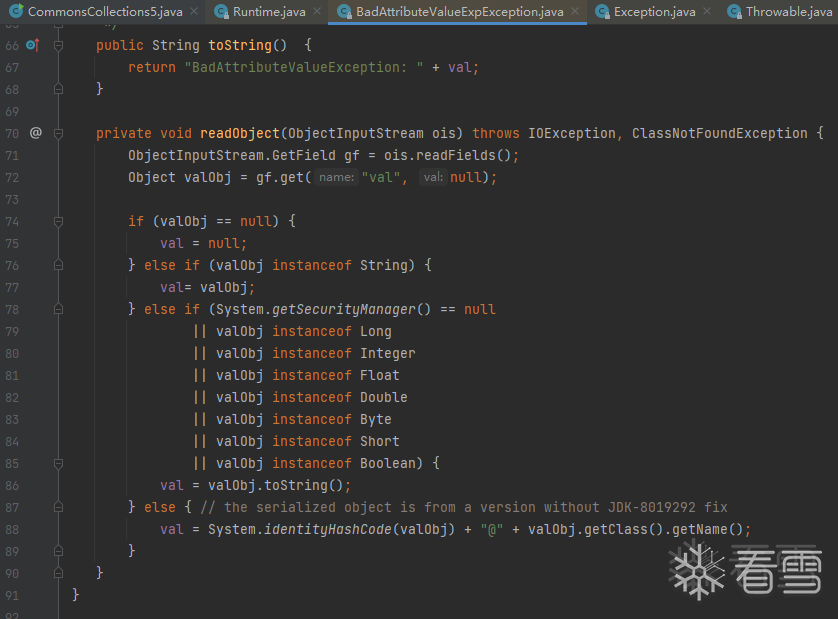
Task: Click the val: parameter hint on line 72
Action: point(433,177)
